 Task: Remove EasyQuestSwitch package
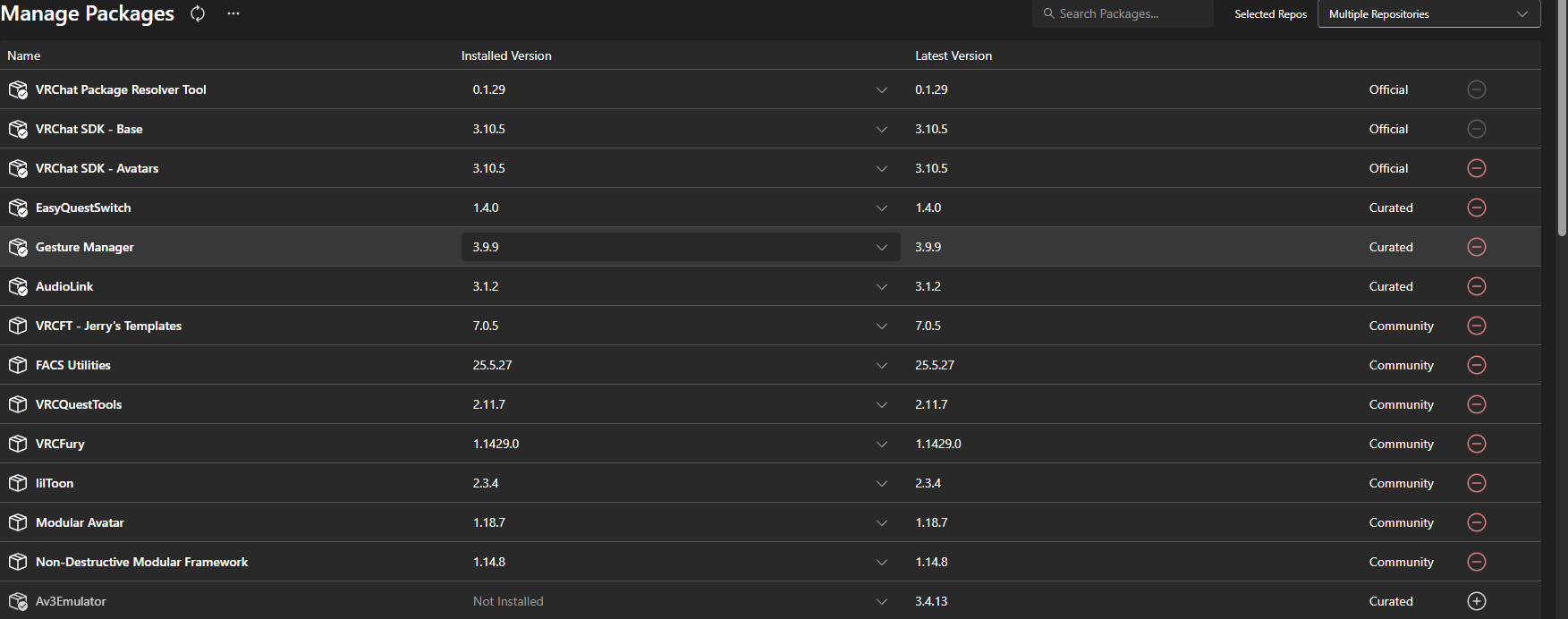tap(1477, 208)
